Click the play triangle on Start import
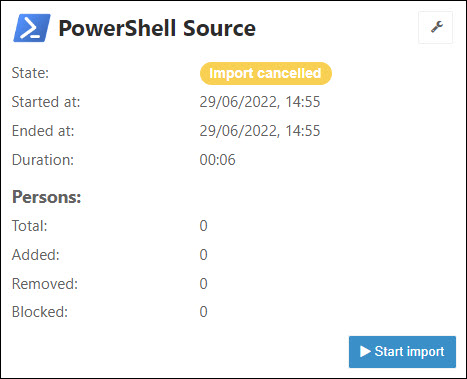This screenshot has width=467, height=379. pos(365,351)
